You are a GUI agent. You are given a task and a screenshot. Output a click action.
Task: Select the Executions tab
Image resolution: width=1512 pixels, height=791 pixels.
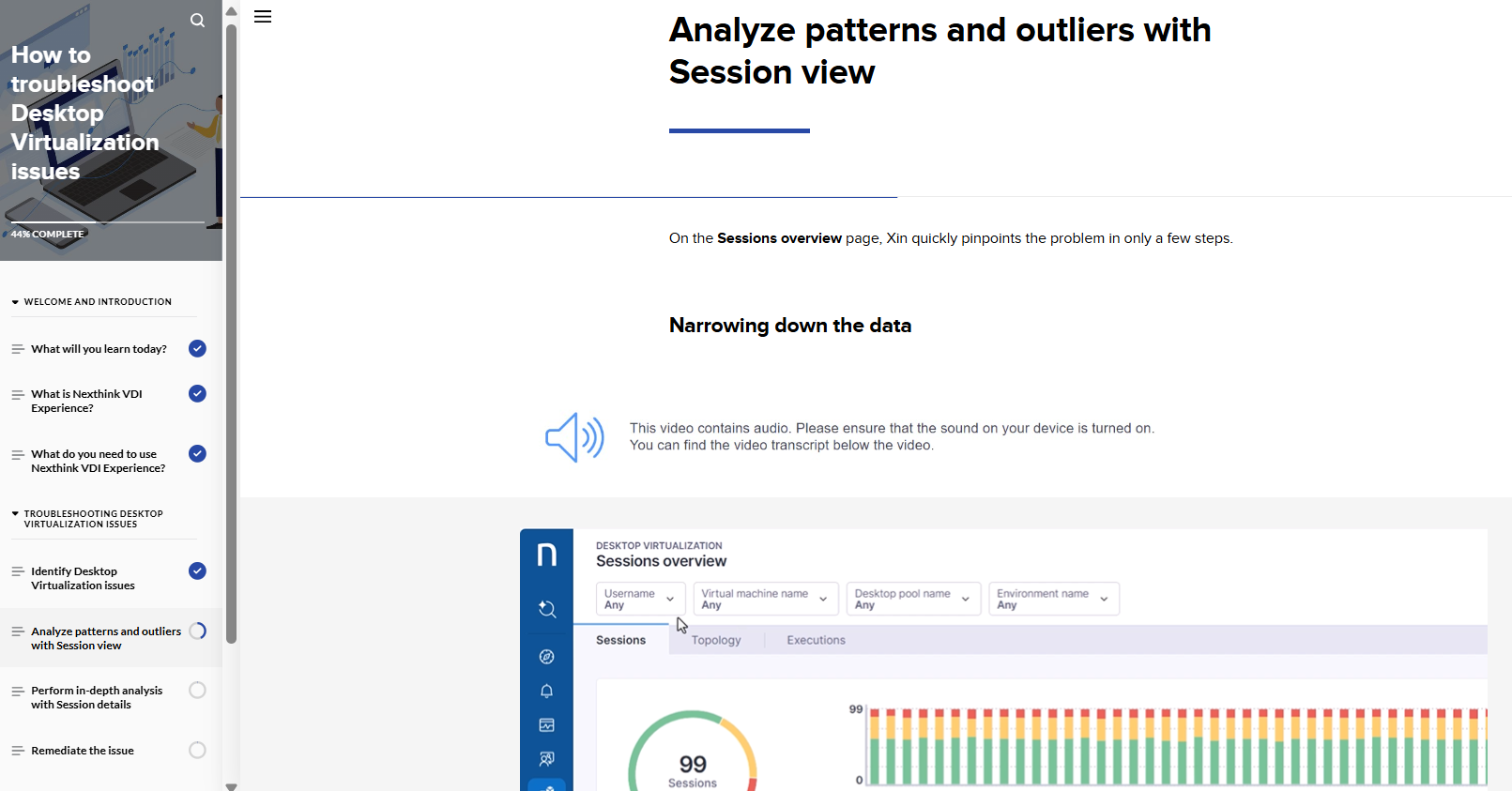pos(816,641)
